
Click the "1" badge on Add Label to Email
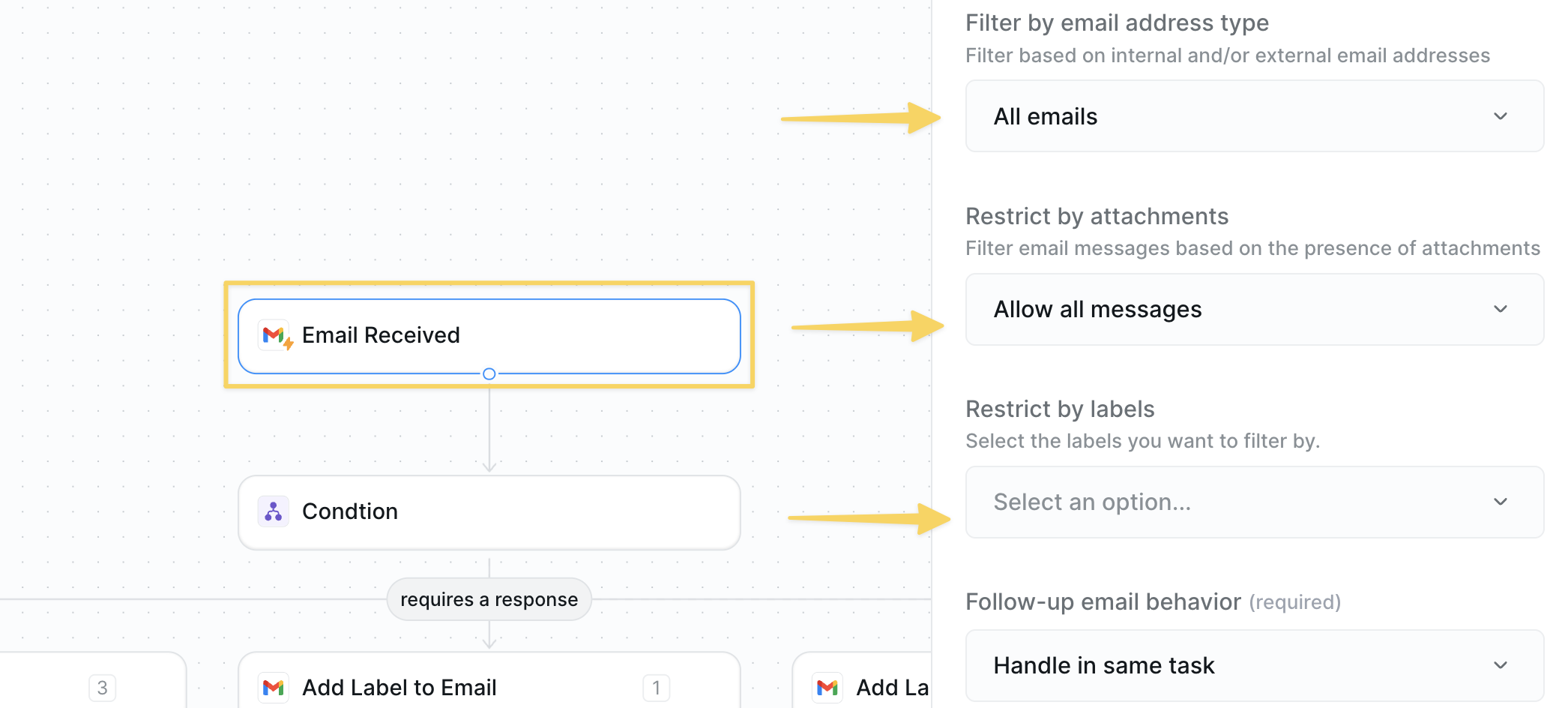pos(655,686)
